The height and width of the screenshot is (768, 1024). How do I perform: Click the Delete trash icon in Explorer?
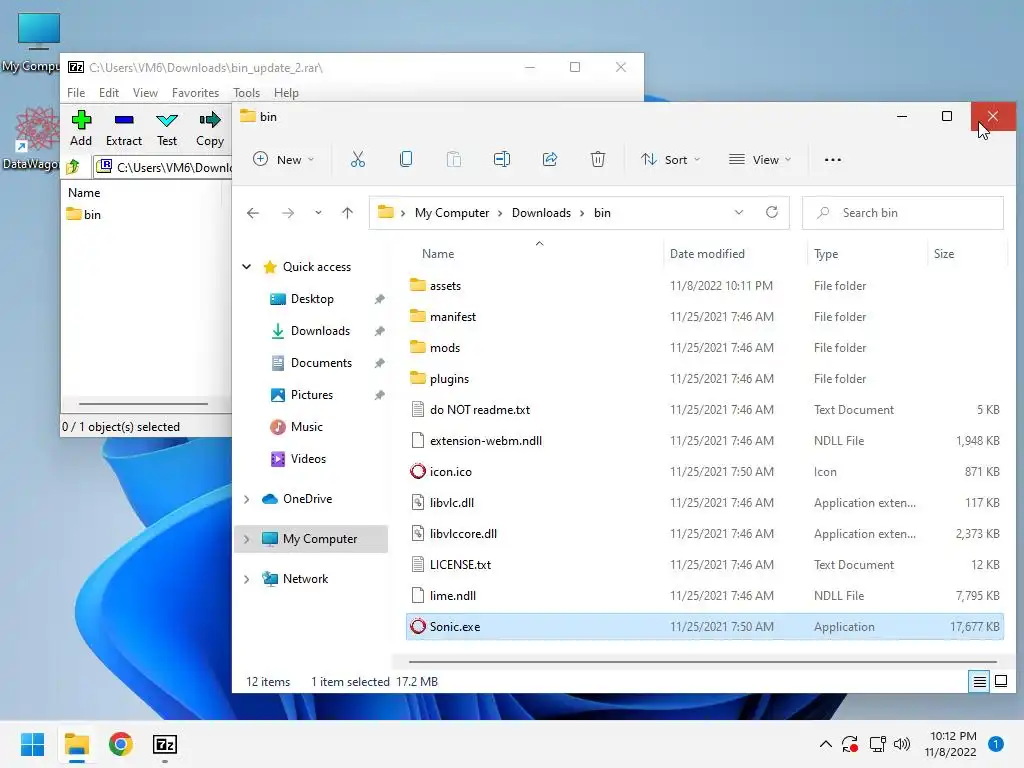tap(598, 159)
